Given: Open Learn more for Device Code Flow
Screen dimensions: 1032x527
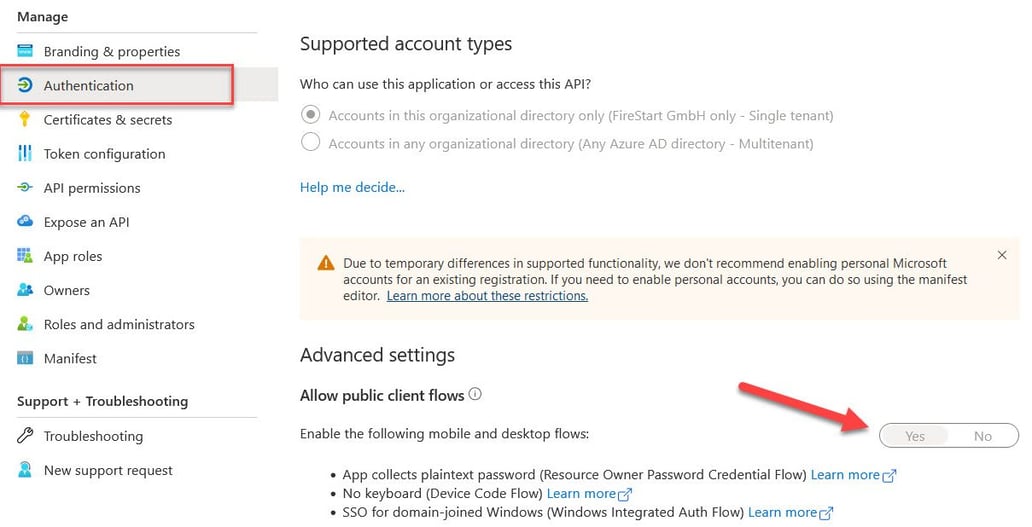Looking at the screenshot, I should [589, 493].
